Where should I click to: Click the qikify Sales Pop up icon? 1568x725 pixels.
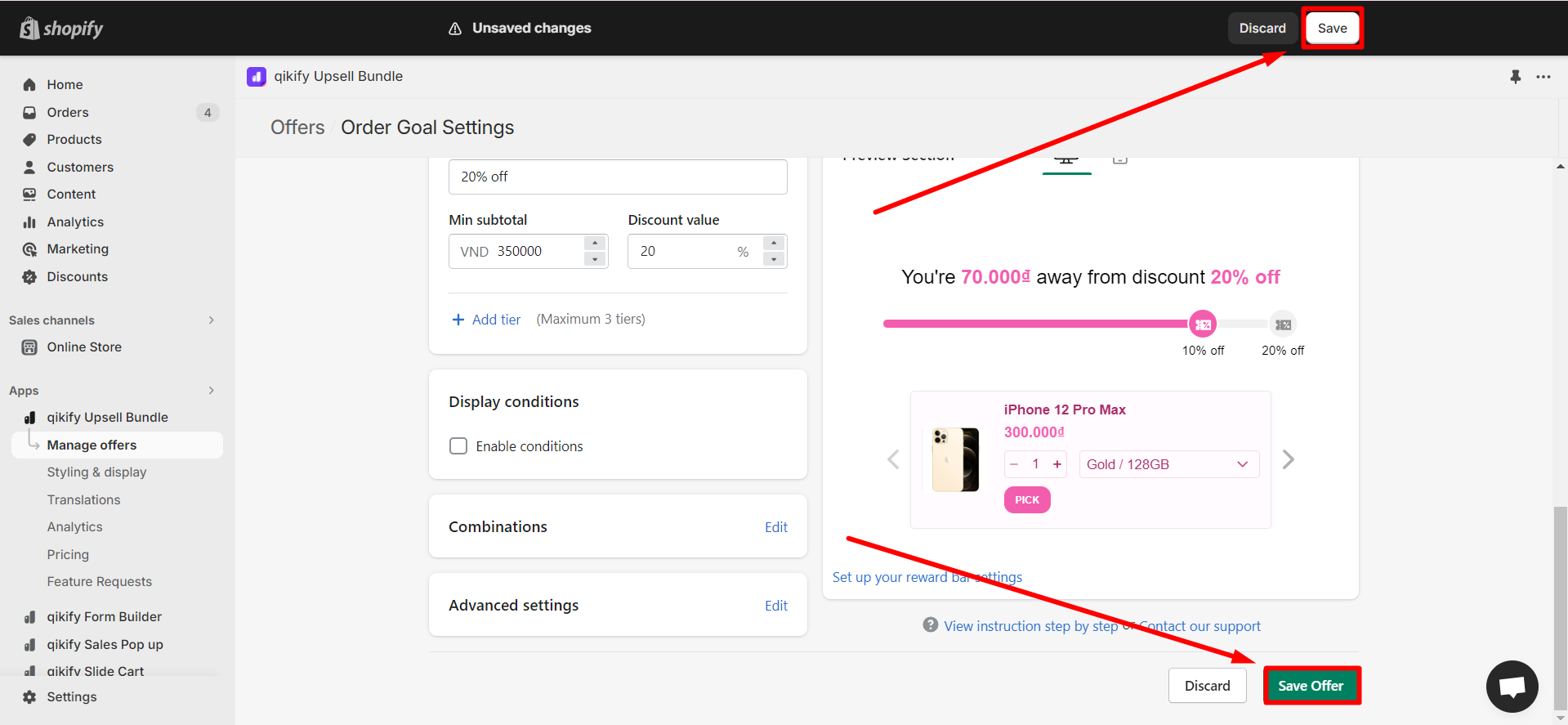(x=29, y=645)
